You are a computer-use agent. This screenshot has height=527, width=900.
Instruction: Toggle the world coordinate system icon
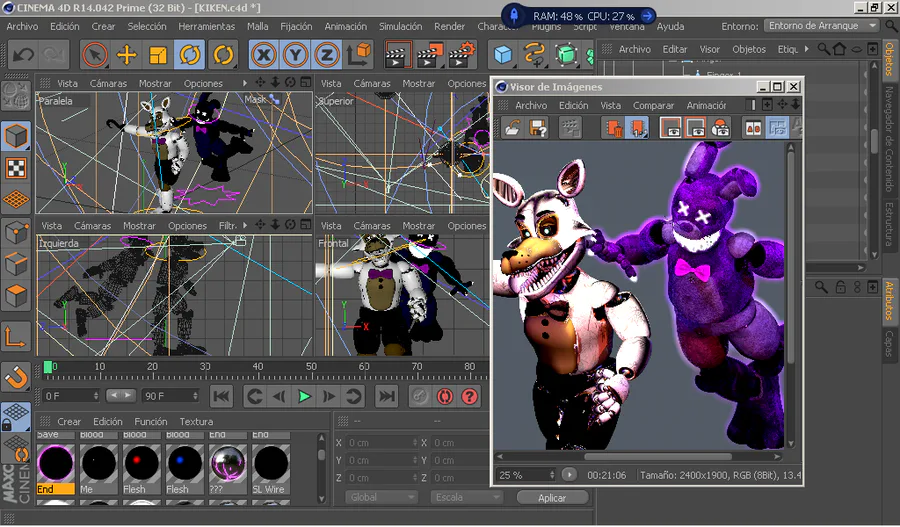tap(359, 55)
